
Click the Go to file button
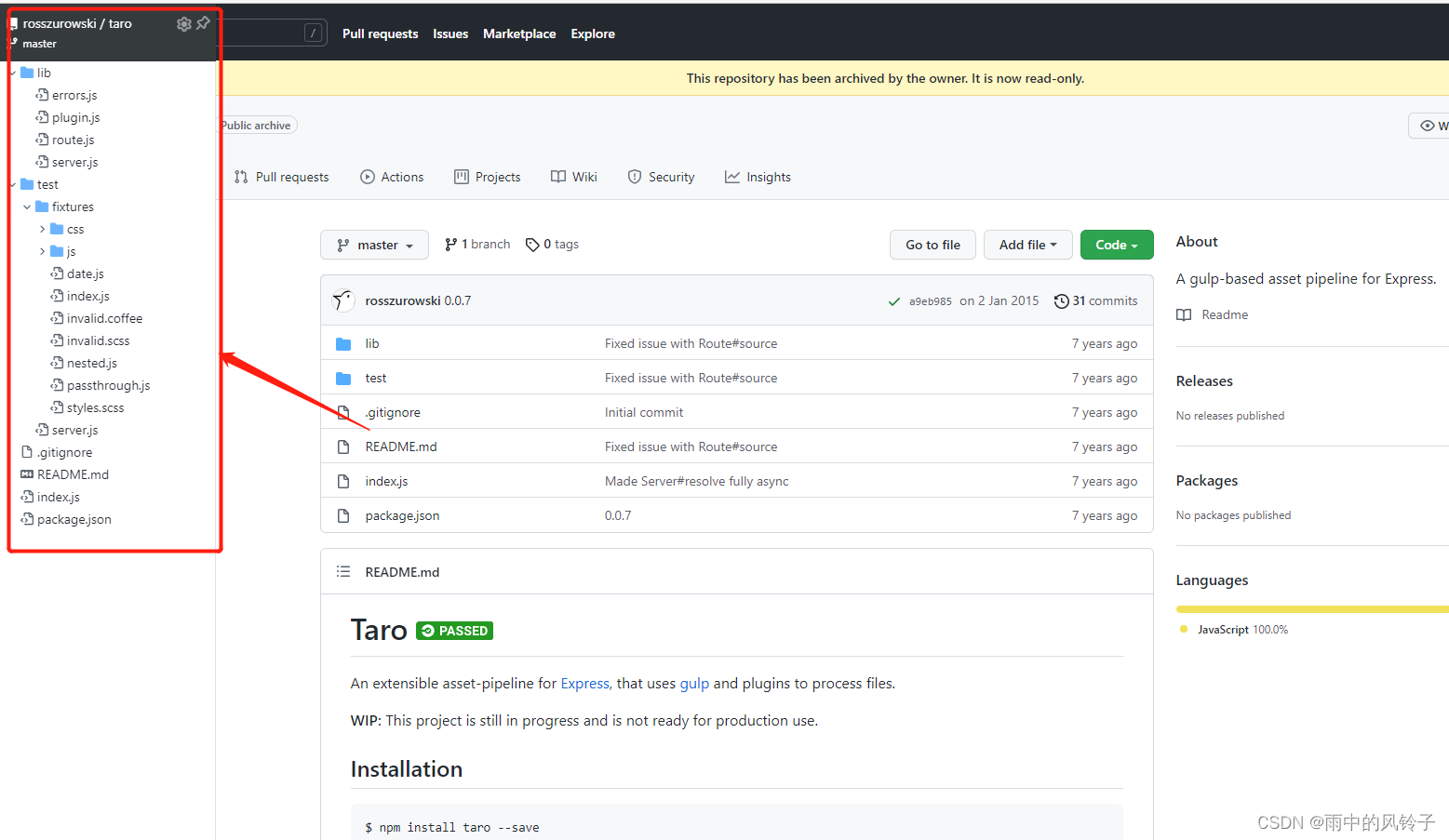point(932,245)
